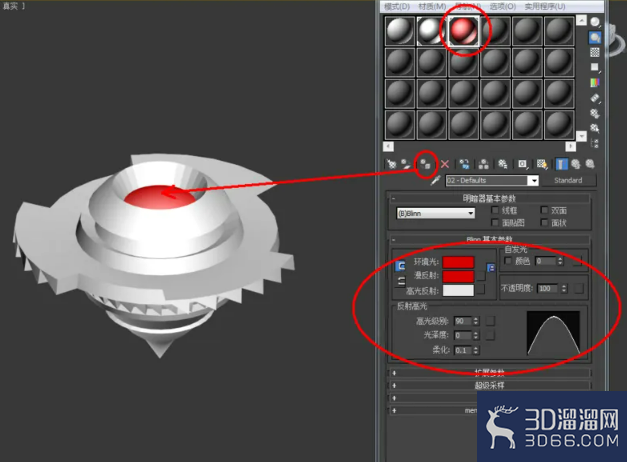627x462 pixels.
Task: Toggle the Backlight icon
Action: (595, 38)
